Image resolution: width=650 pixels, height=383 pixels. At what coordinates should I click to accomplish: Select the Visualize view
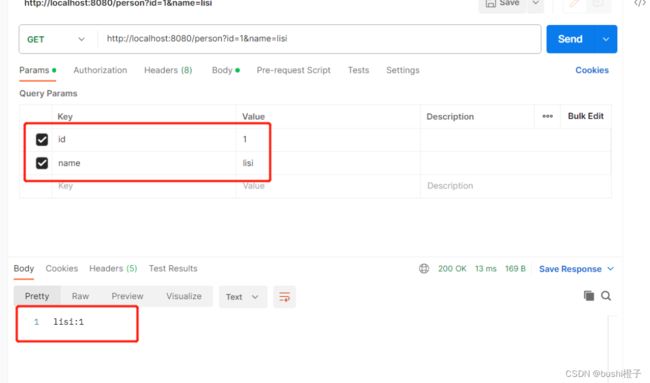184,296
